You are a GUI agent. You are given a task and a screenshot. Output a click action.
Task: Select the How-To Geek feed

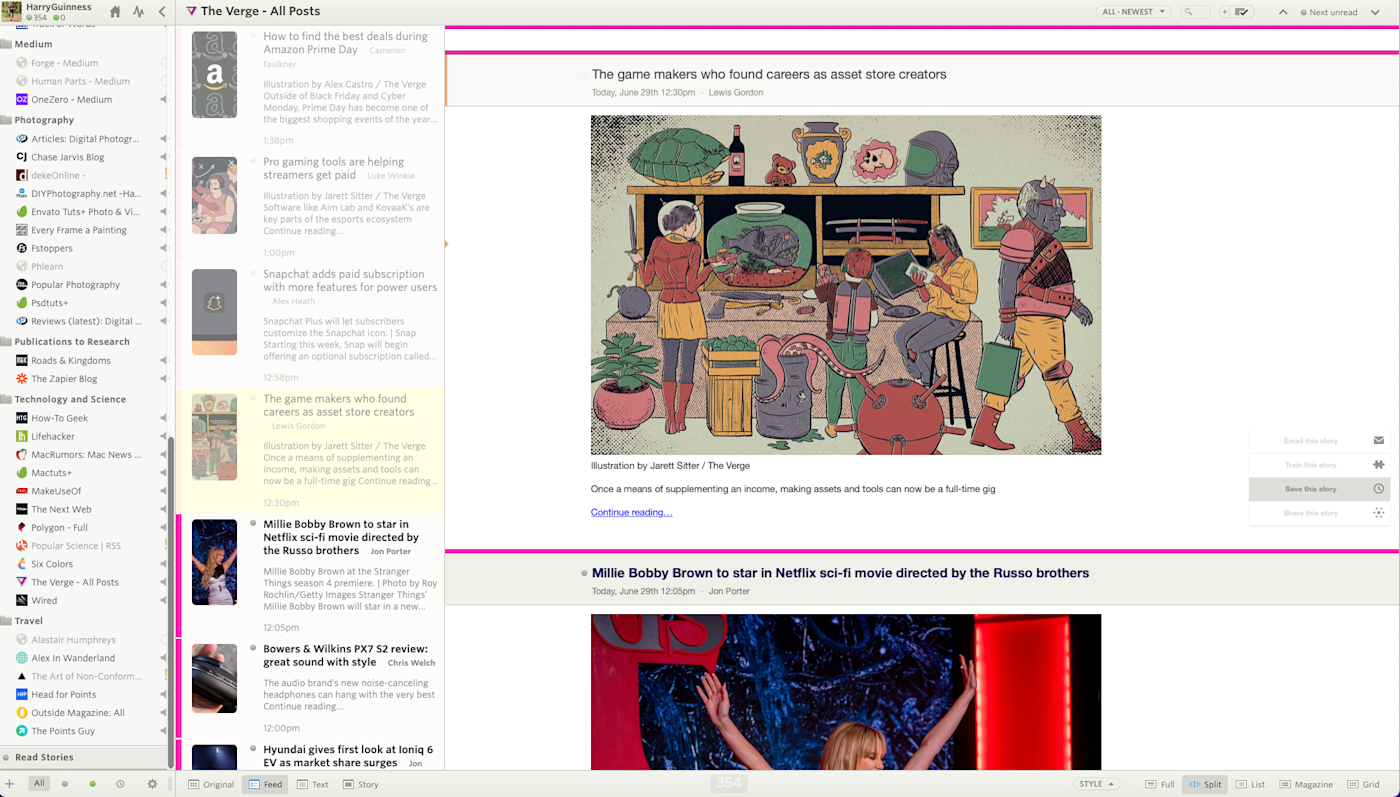85,418
